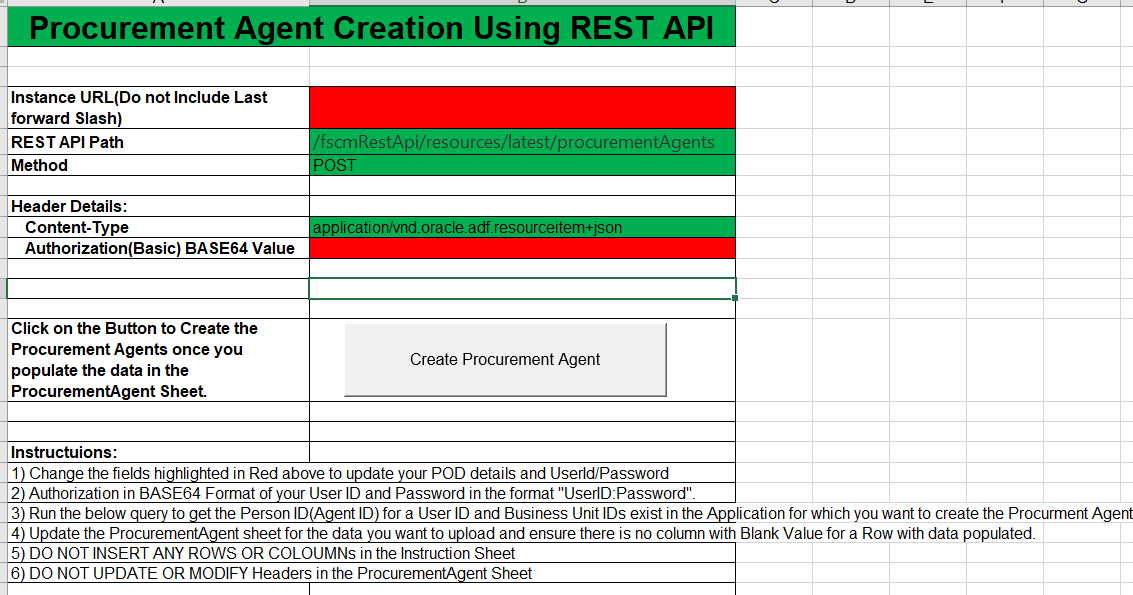Viewport: 1133px width, 595px height.
Task: Select the cell describing the button's purpose
Action: [x=155, y=359]
